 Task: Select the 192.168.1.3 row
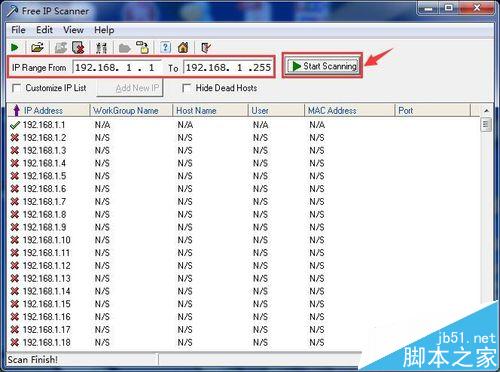pyautogui.click(x=243, y=151)
